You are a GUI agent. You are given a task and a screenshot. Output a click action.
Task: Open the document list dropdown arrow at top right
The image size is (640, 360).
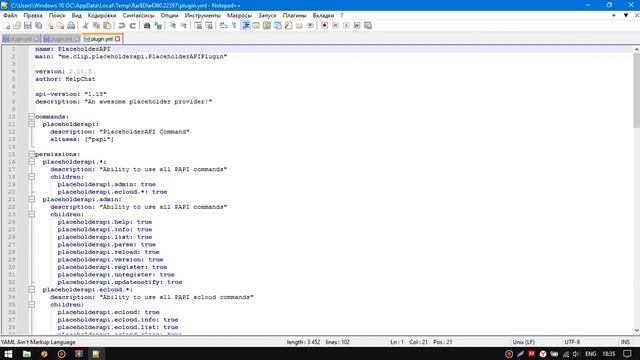click(x=625, y=16)
